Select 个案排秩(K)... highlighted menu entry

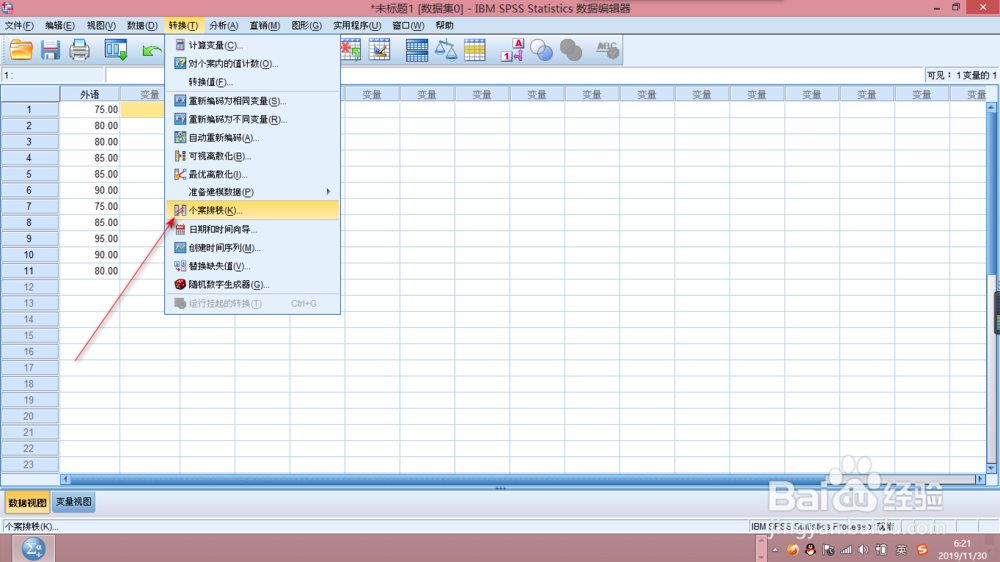pos(252,211)
